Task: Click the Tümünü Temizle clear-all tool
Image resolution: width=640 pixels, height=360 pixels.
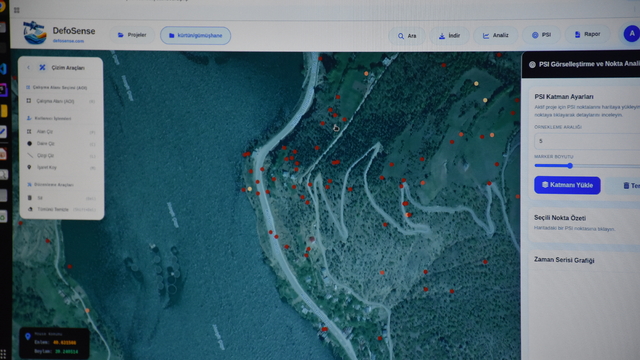Action: 61,209
